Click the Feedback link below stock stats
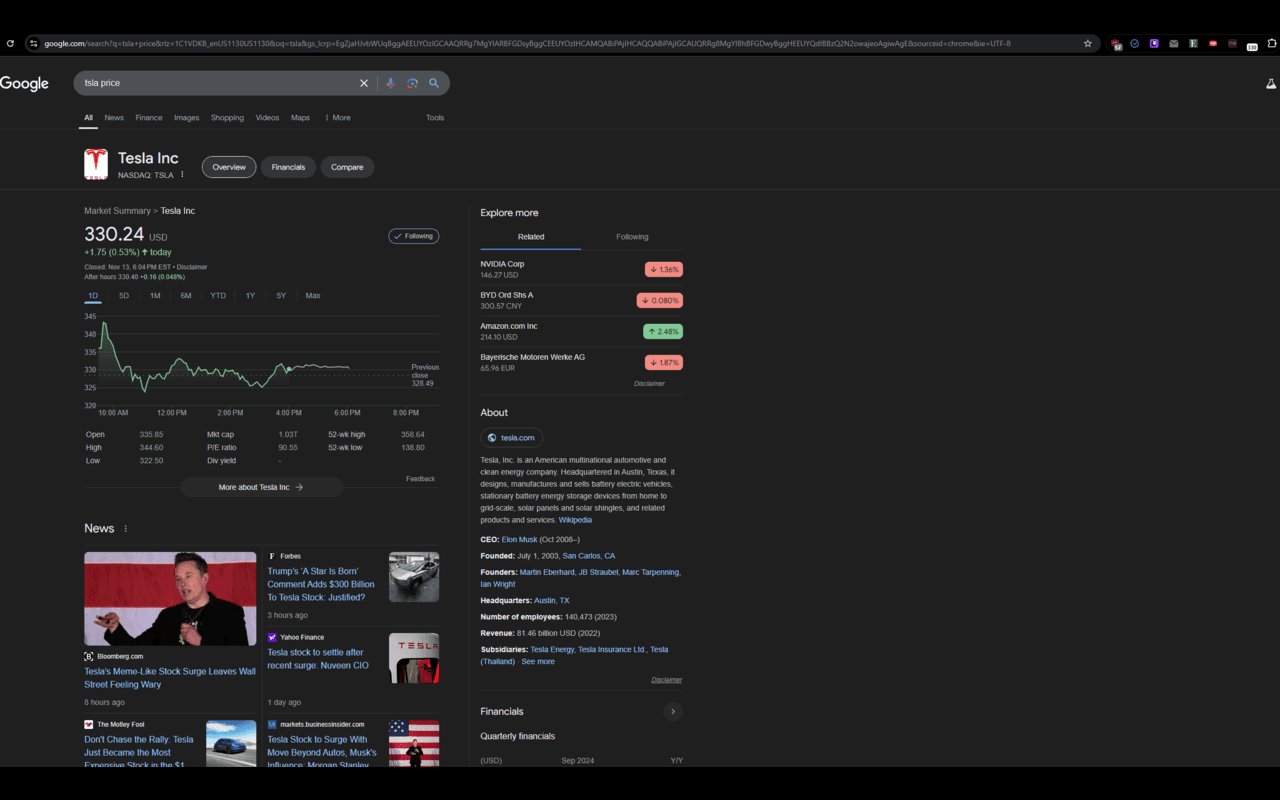Screen dimensions: 1280x800 click(x=420, y=479)
